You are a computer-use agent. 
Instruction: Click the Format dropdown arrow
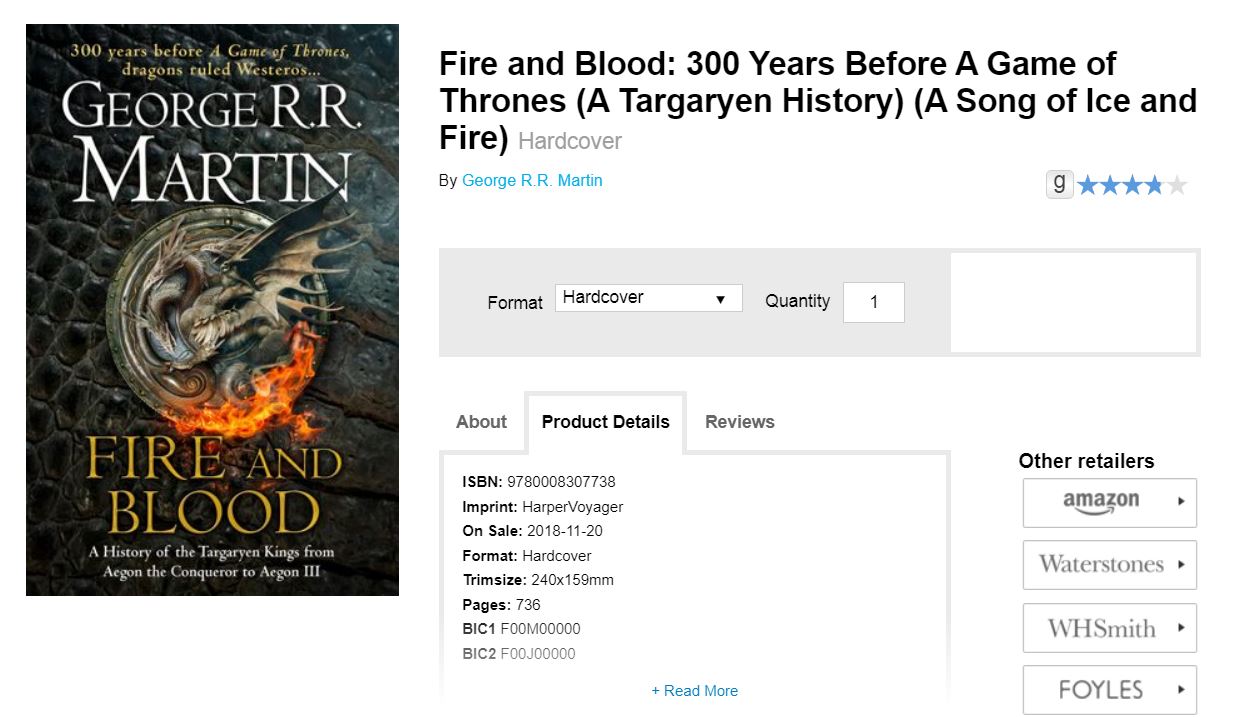point(720,299)
